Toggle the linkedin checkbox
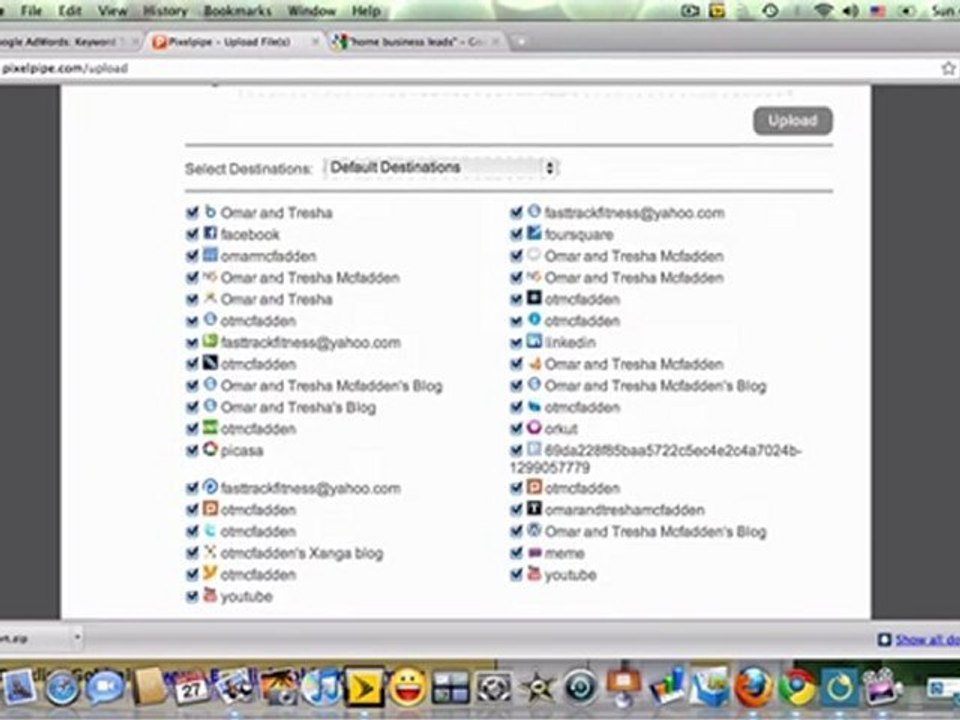960x720 pixels. point(516,342)
